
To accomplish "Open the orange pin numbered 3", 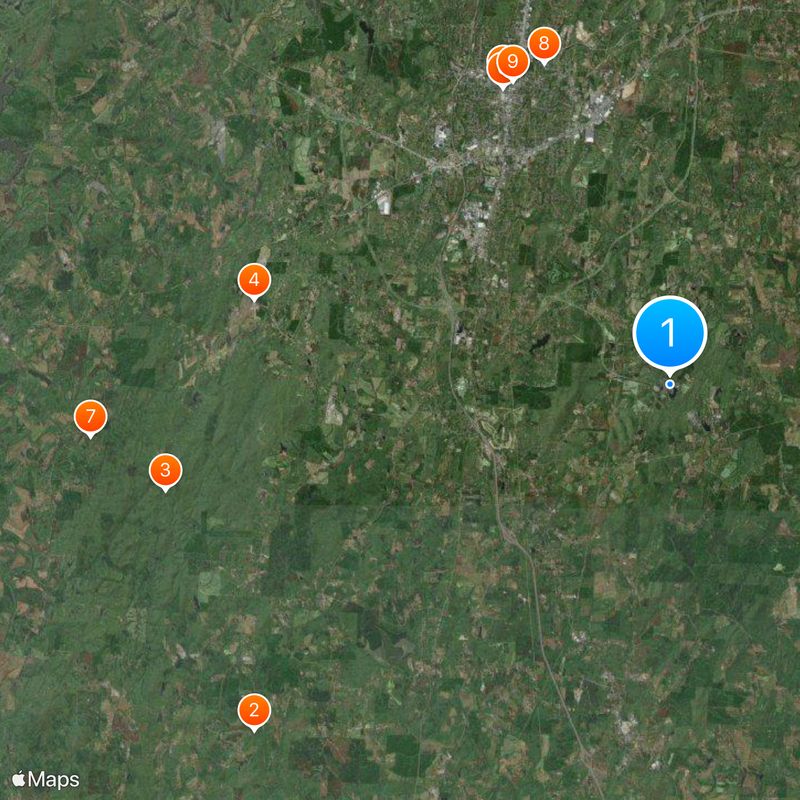I will (165, 470).
